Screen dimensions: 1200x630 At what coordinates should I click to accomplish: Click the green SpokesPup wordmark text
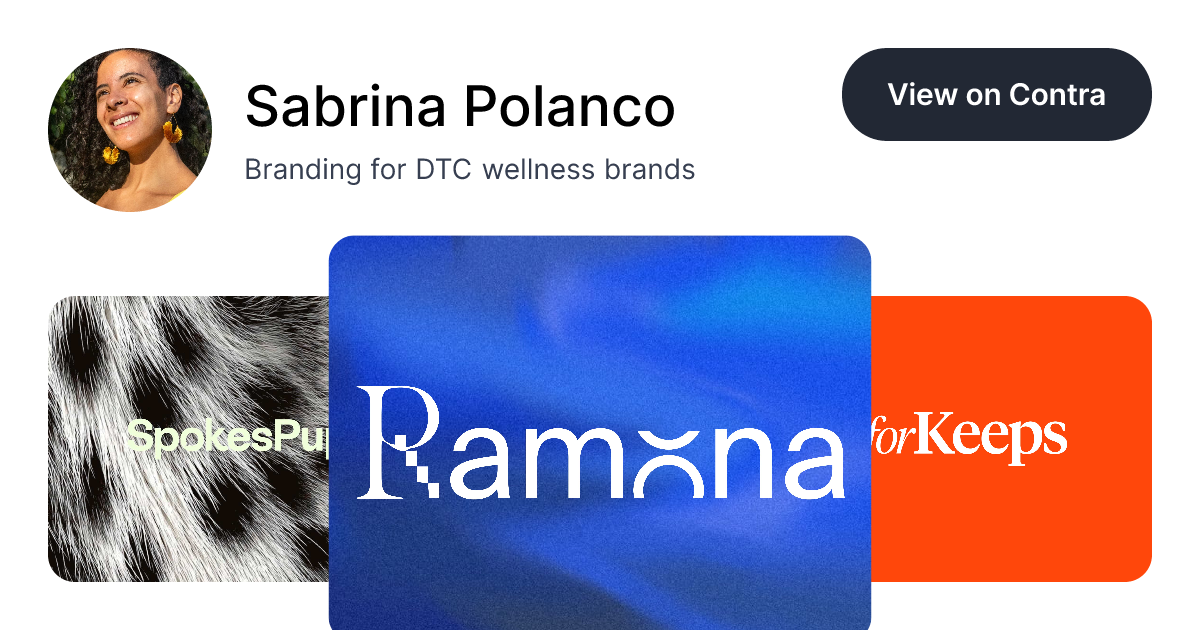coord(228,438)
